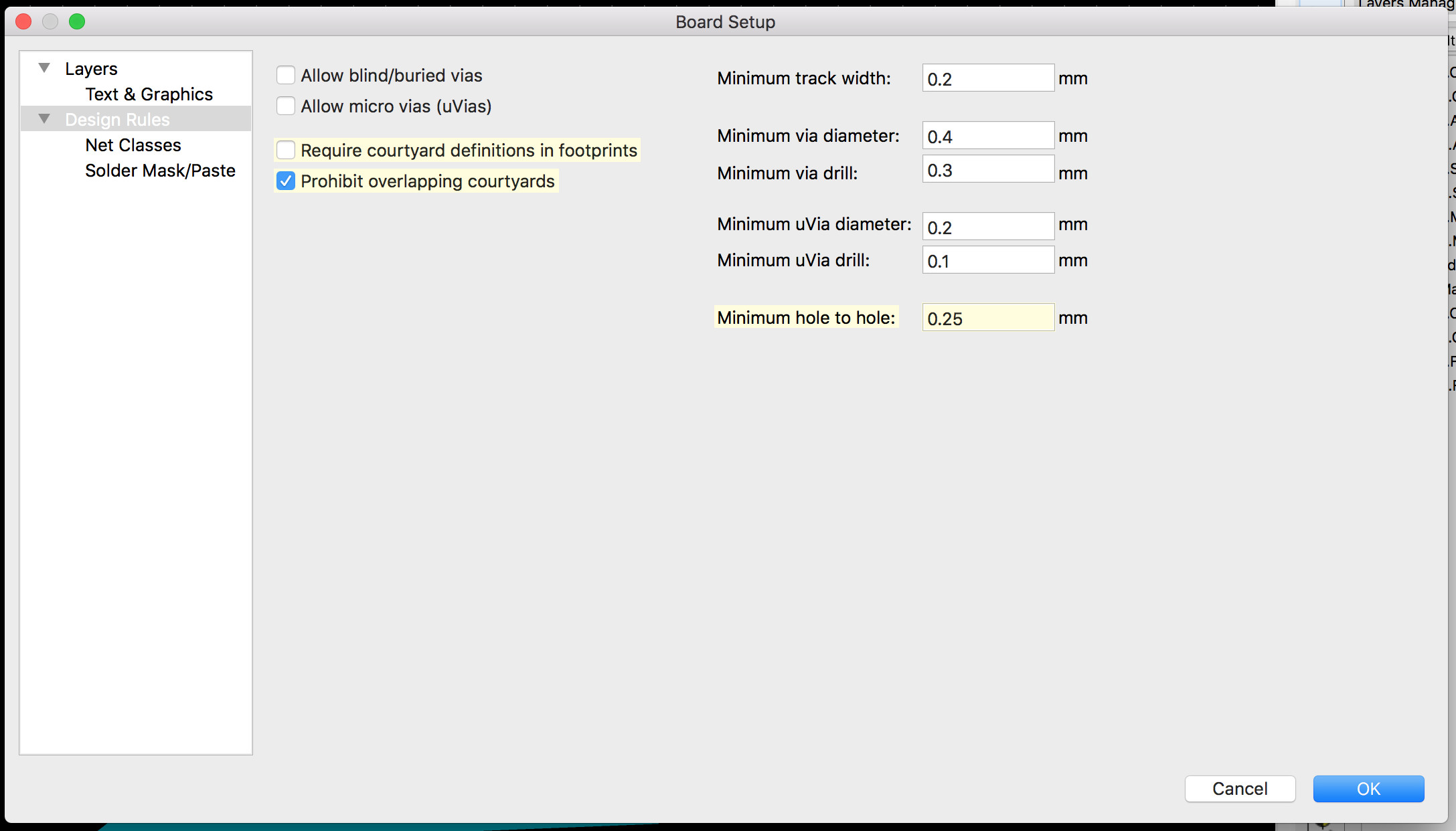Check Allow micro vias (uVias) option

pyautogui.click(x=286, y=106)
